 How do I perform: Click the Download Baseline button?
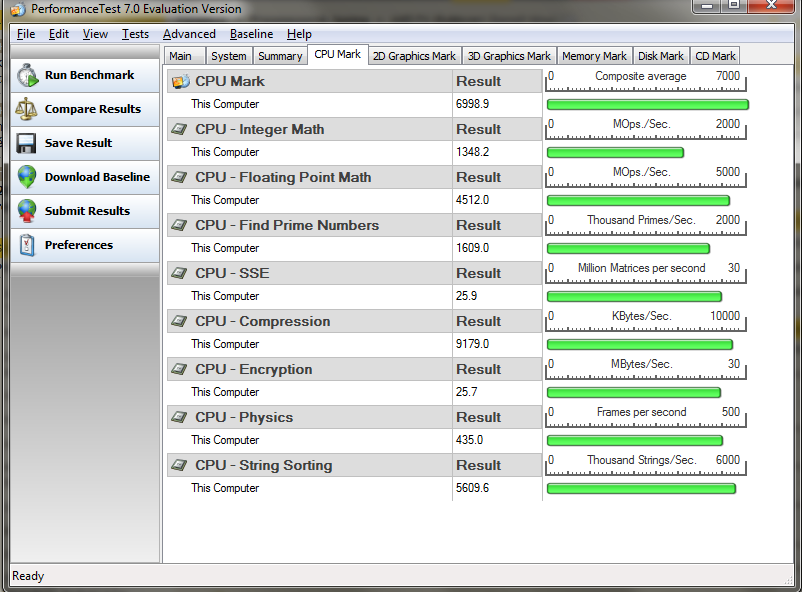tap(85, 177)
